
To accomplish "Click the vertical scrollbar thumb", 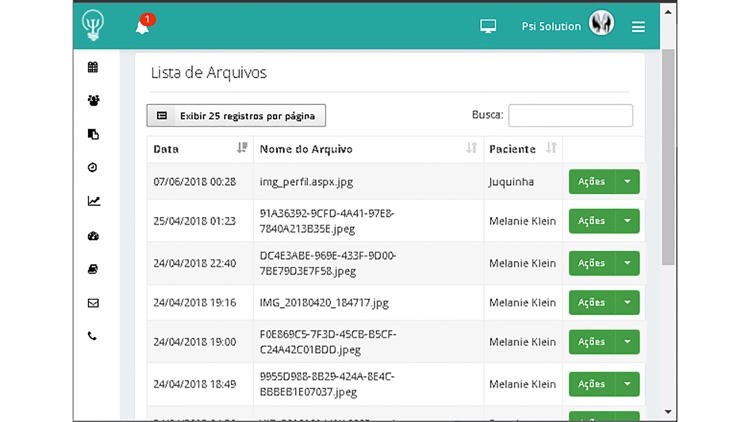I will 668,156.
